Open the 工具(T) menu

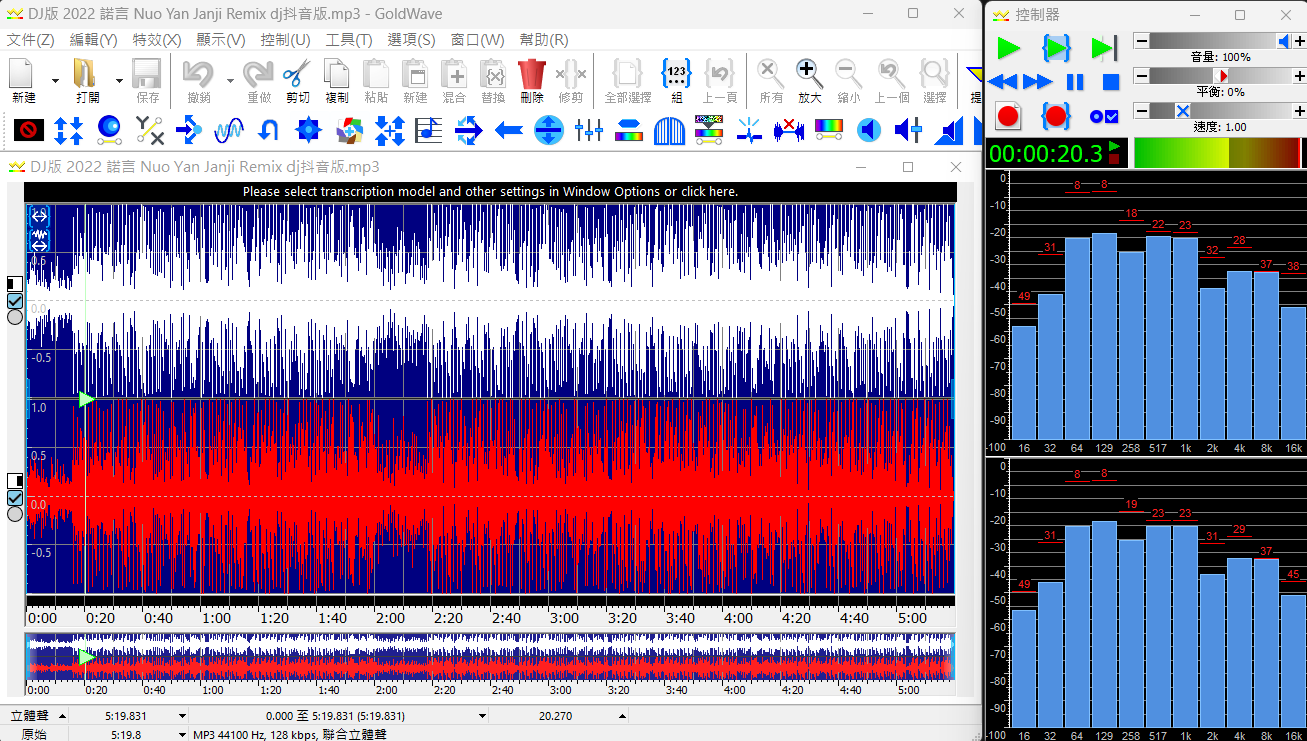(349, 40)
